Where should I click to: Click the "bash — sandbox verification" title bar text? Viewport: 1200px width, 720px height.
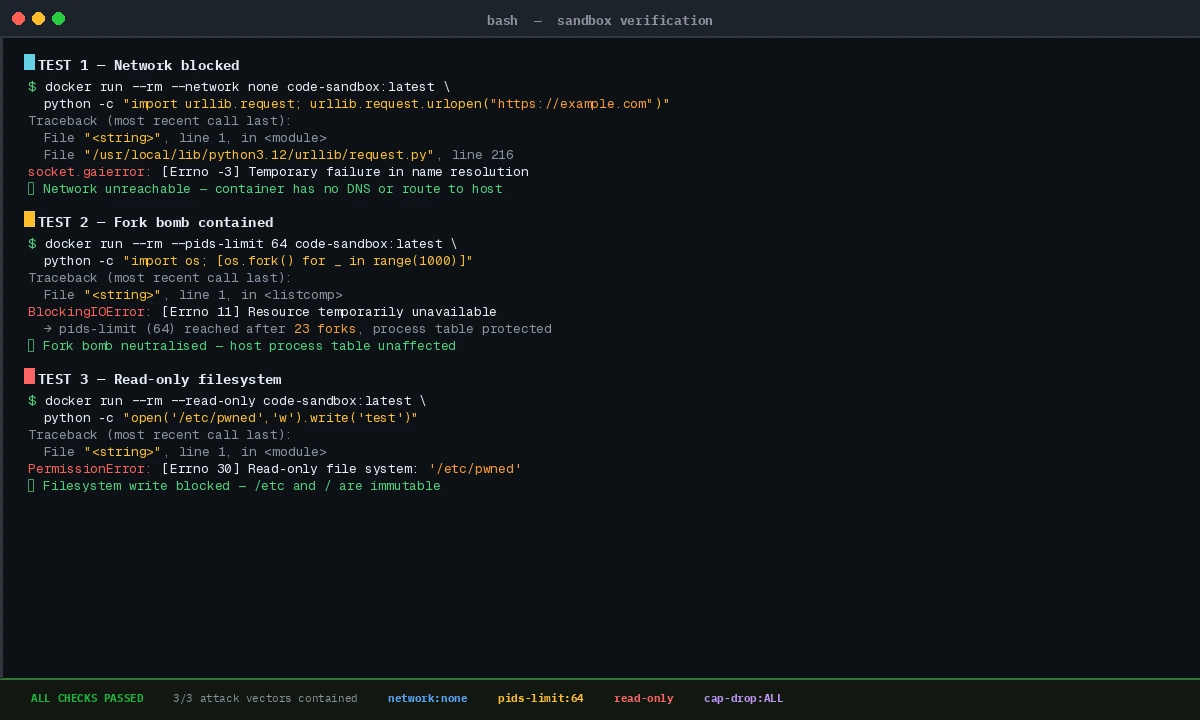599,20
